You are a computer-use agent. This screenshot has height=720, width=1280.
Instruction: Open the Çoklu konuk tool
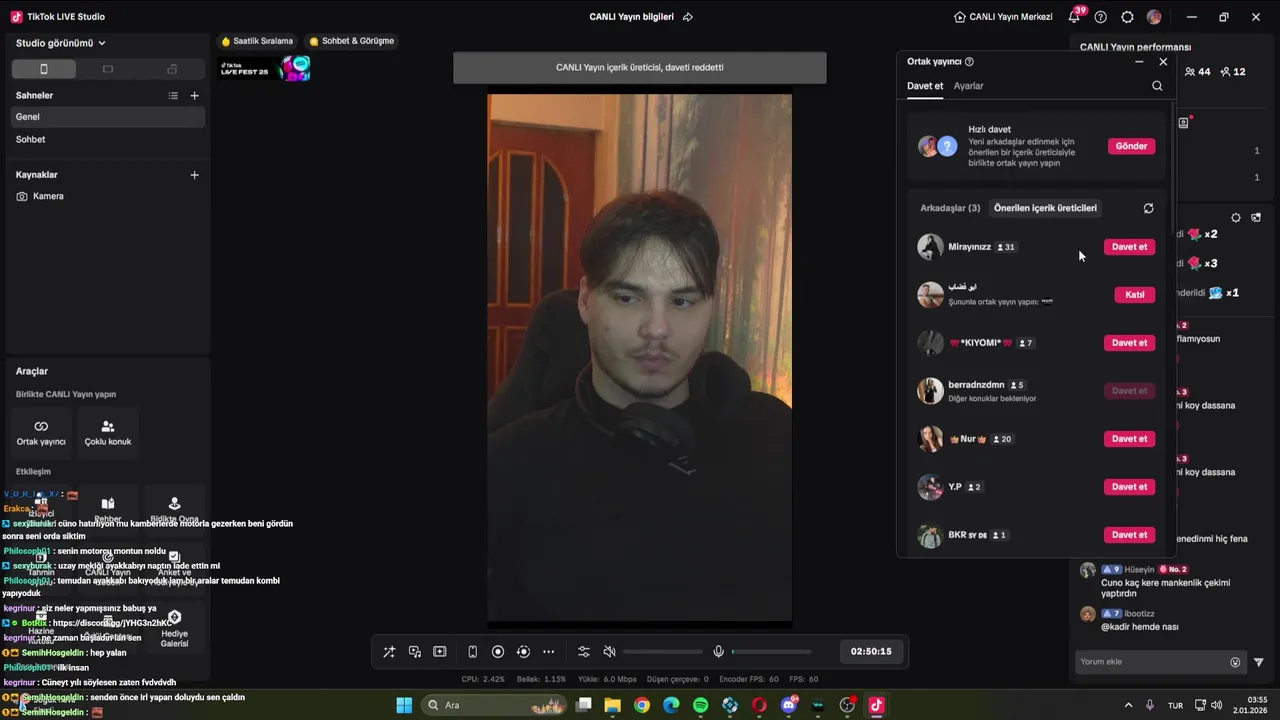click(x=108, y=432)
